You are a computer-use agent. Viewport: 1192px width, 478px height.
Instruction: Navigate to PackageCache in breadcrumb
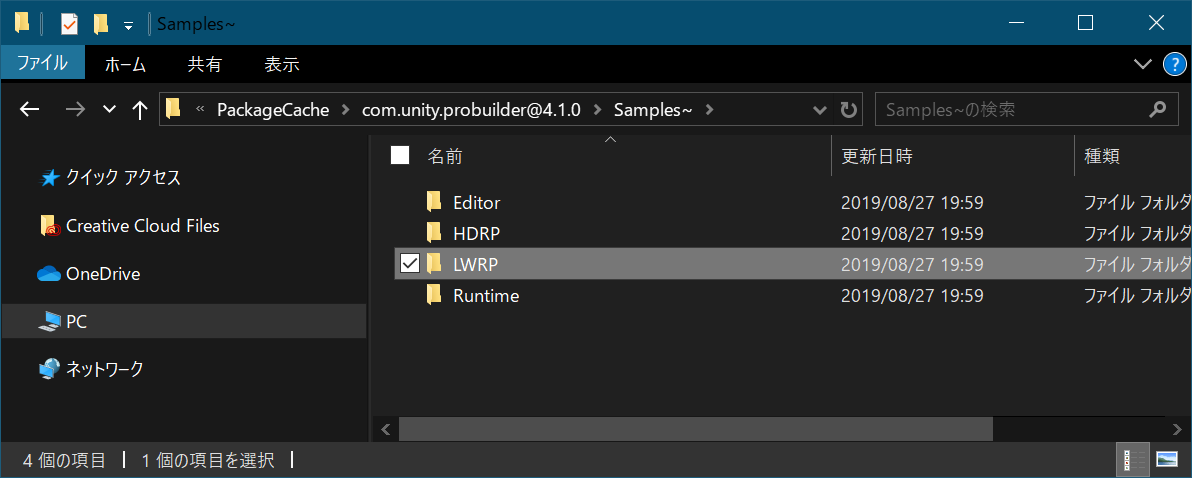click(x=273, y=110)
